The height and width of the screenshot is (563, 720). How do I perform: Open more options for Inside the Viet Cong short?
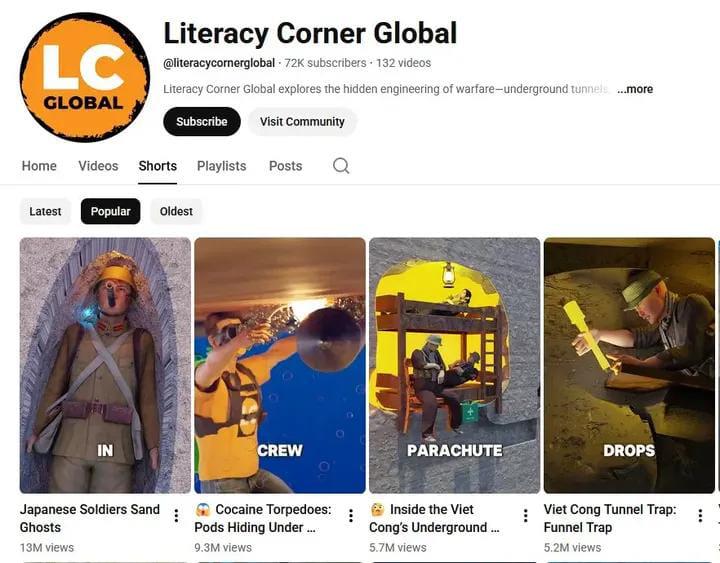tap(526, 516)
